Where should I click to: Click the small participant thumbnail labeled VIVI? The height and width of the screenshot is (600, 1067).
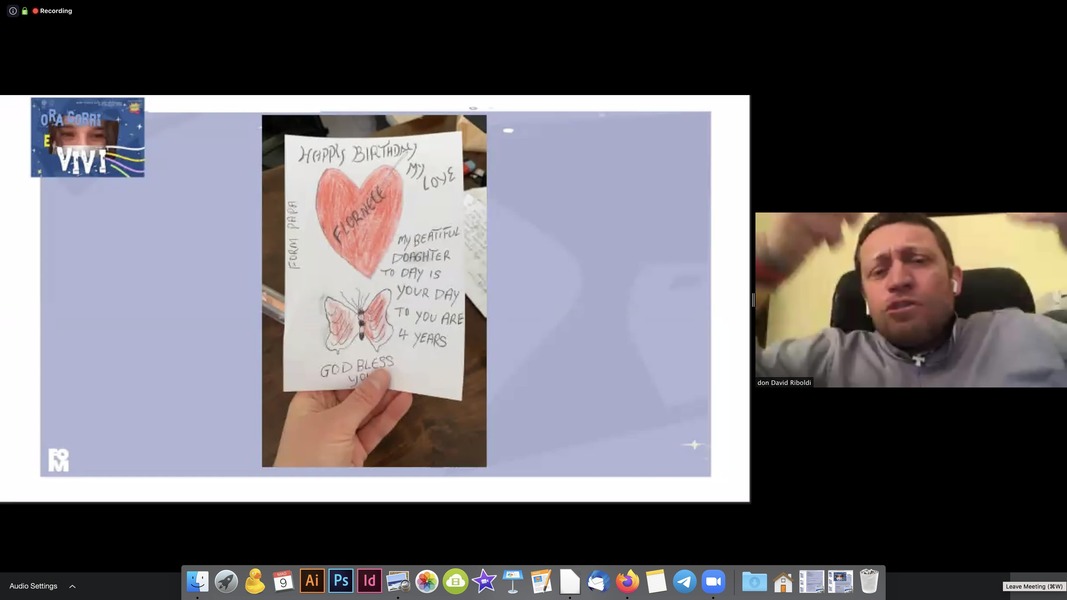(88, 137)
